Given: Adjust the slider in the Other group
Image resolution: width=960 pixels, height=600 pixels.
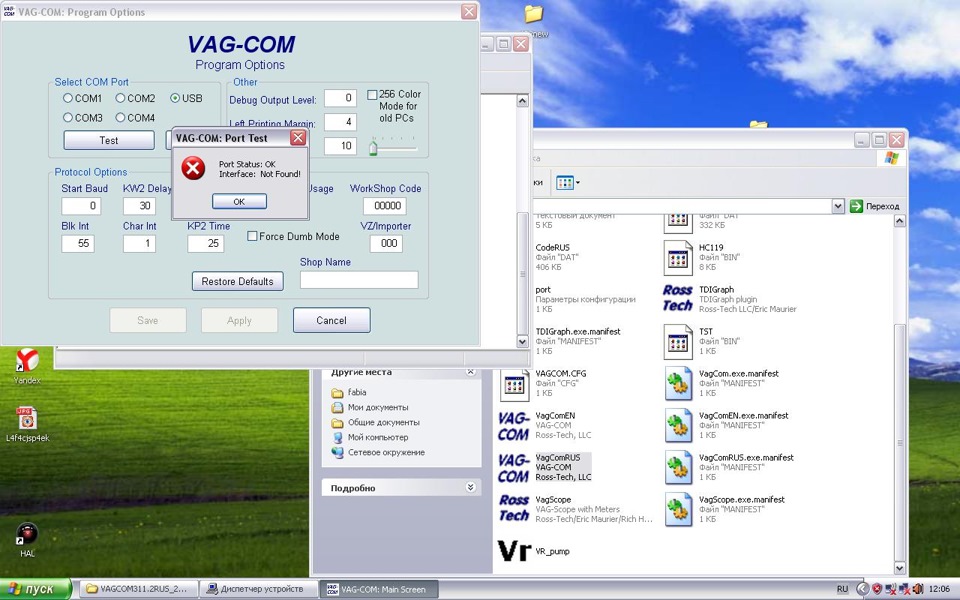Looking at the screenshot, I should [373, 148].
